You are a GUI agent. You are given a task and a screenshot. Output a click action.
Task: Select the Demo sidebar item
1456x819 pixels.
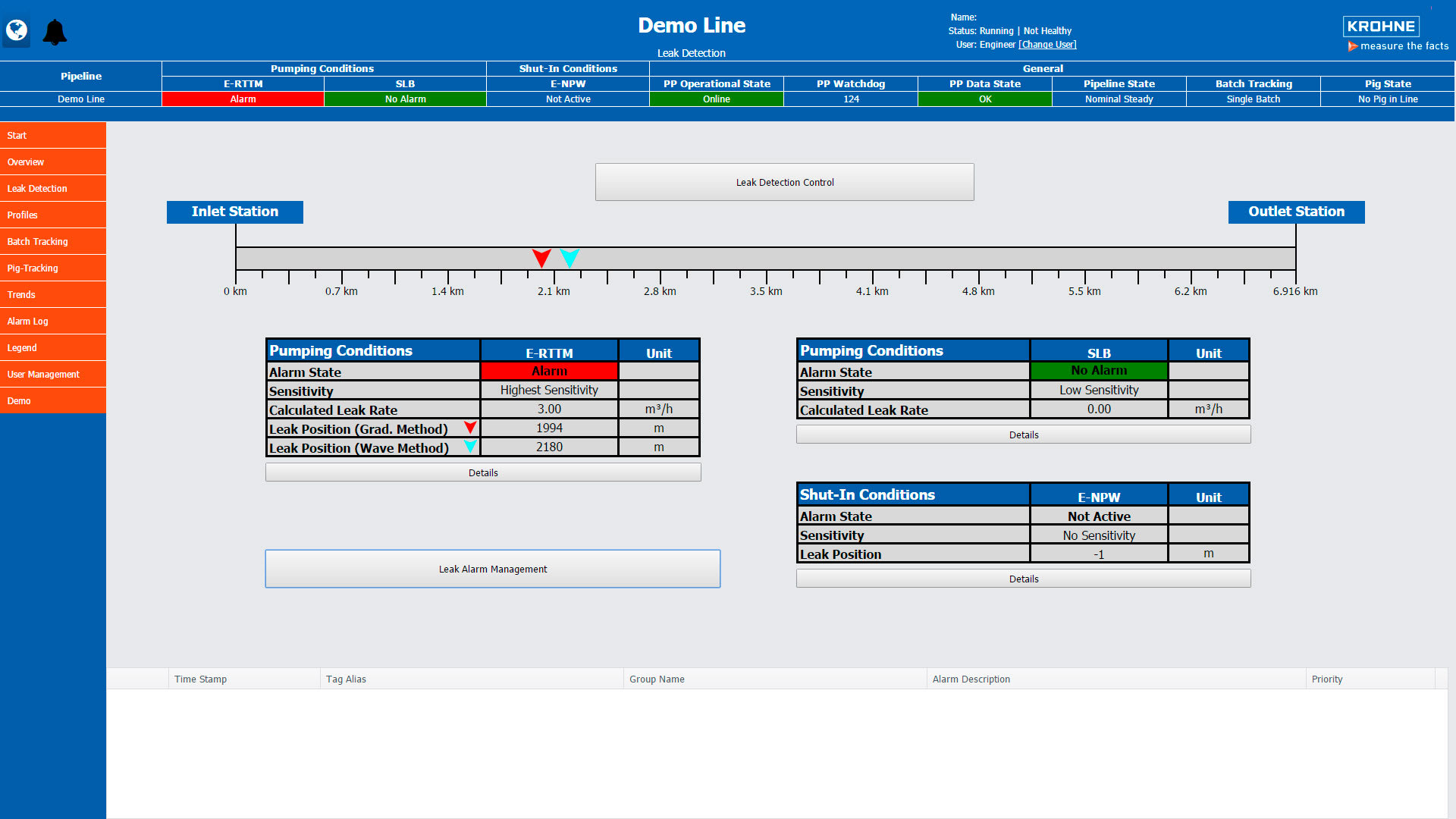(53, 400)
